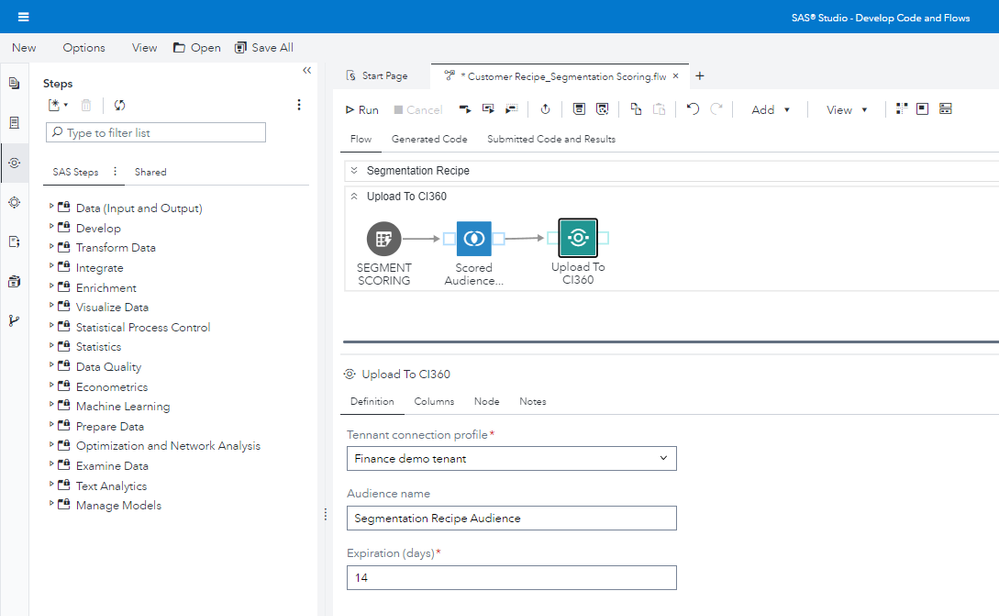Screen dimensions: 999x616
Task: Open the Add dropdown menu
Action: 771,110
